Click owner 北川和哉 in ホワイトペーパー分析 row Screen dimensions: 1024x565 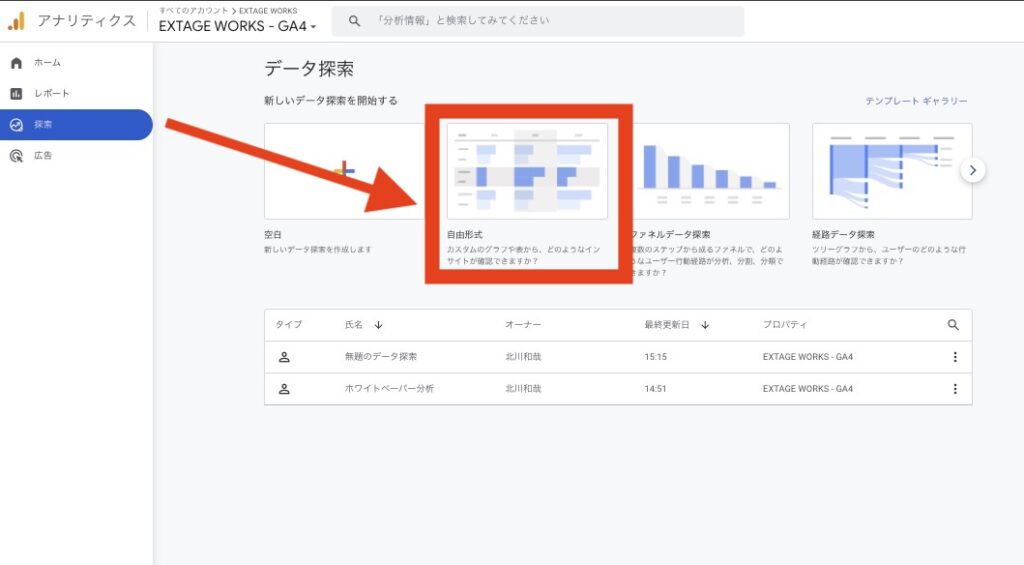point(523,389)
